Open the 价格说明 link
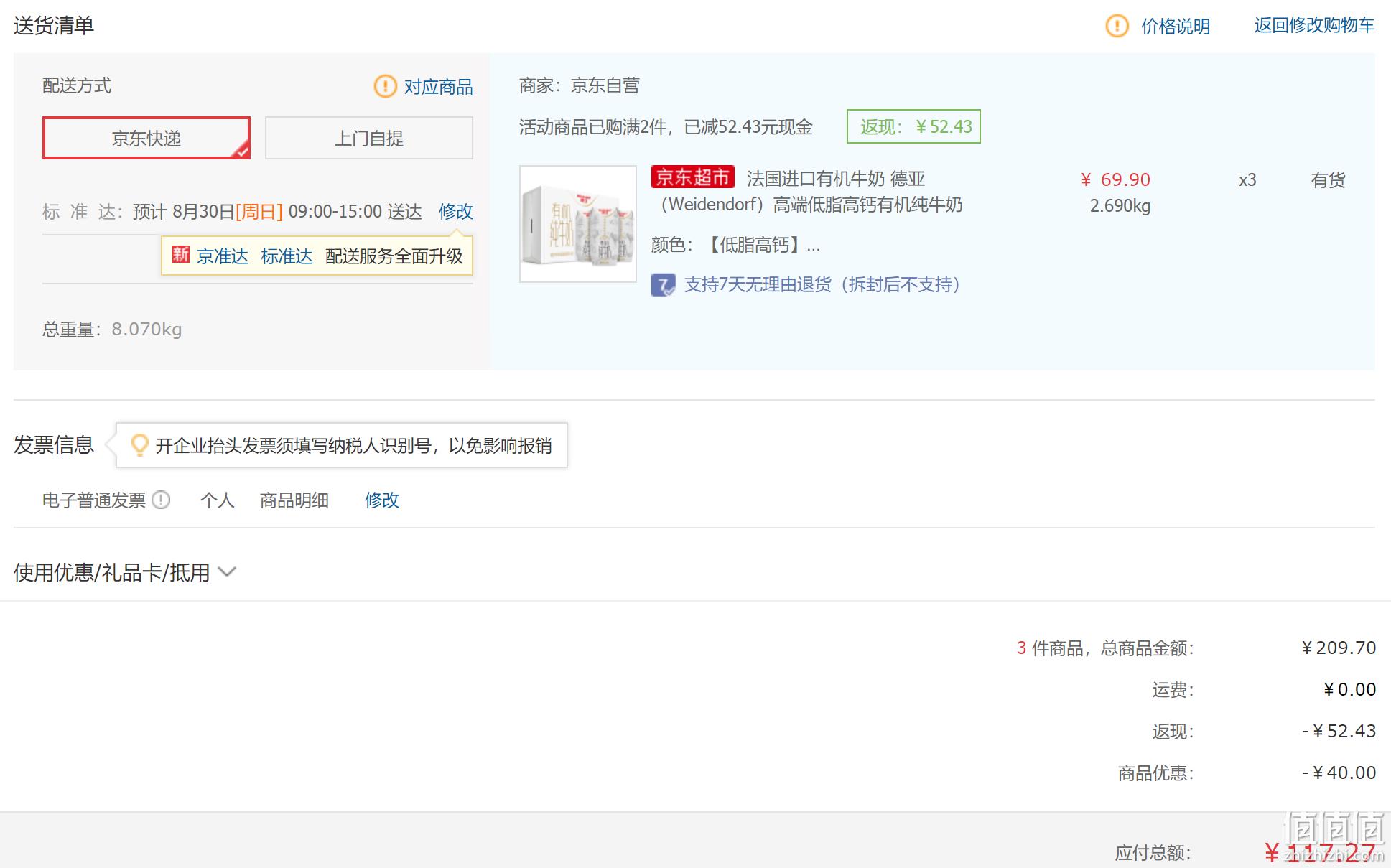The height and width of the screenshot is (868, 1391). [x=1176, y=26]
